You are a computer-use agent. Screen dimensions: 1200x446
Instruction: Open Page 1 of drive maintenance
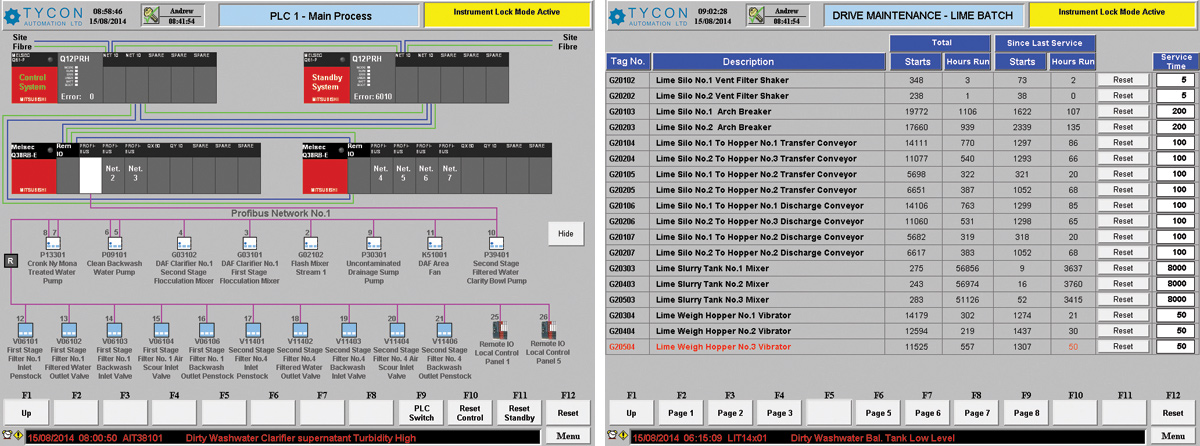coord(680,412)
